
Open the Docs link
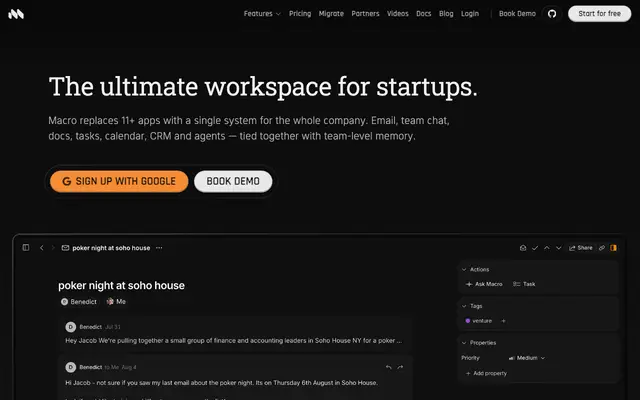click(424, 14)
